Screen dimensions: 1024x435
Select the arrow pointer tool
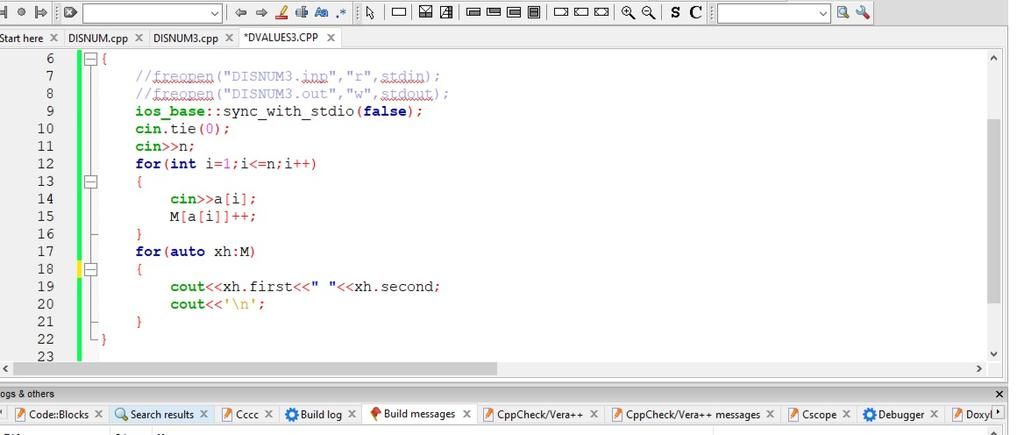pyautogui.click(x=370, y=12)
